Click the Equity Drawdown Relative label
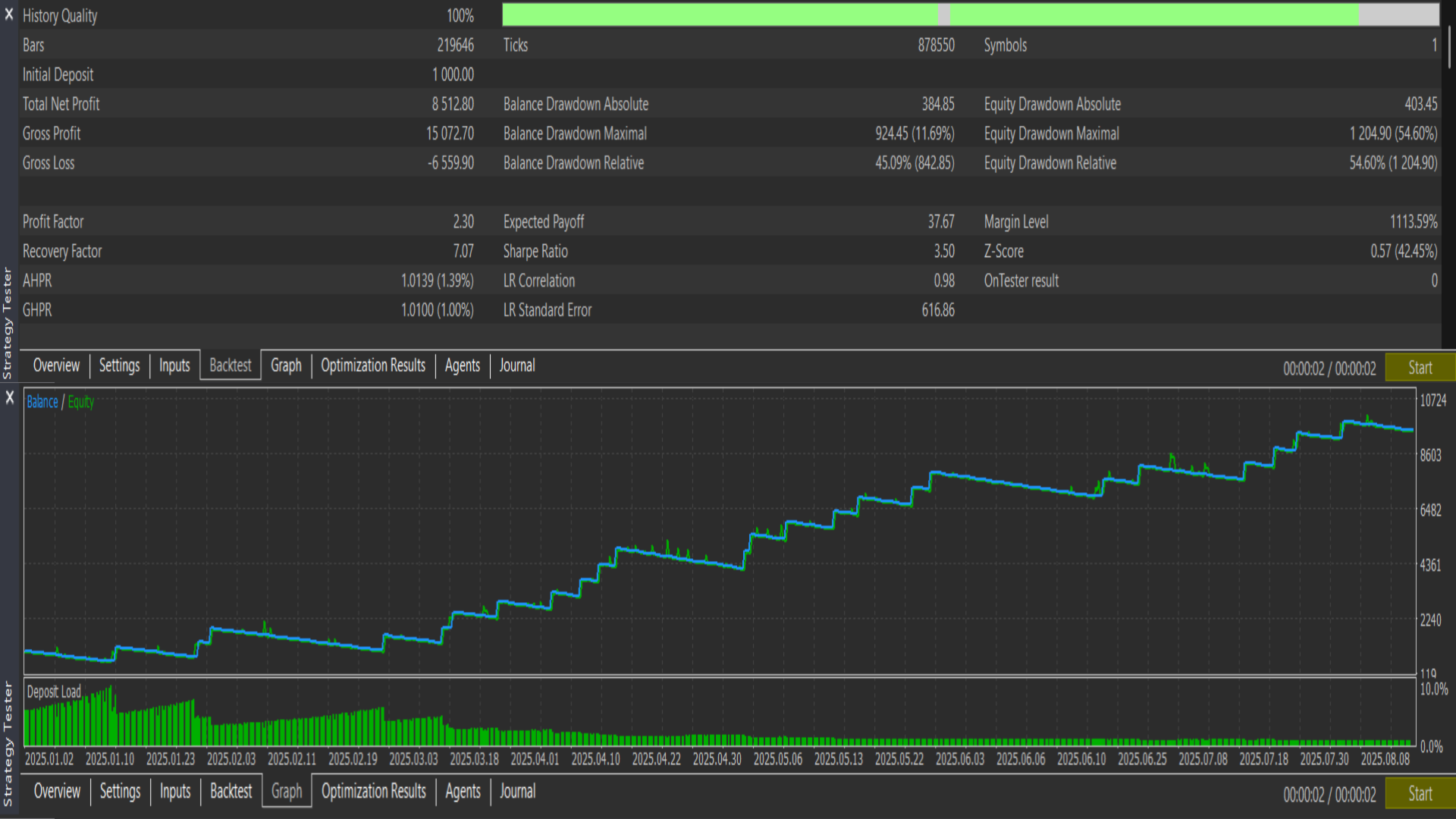Screen dimensions: 1456x819 point(1050,163)
